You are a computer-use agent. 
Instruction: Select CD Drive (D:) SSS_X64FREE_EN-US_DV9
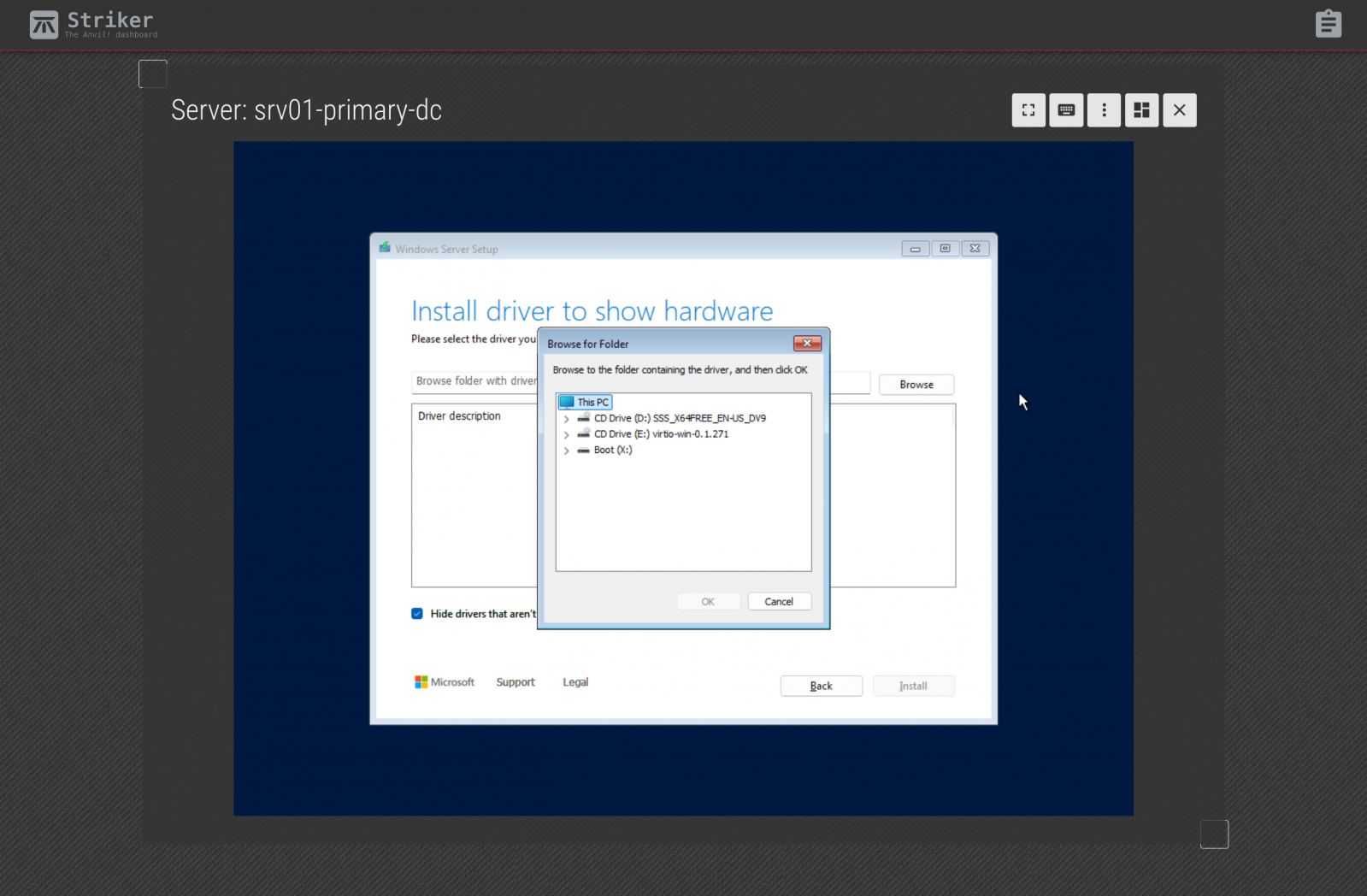680,419
